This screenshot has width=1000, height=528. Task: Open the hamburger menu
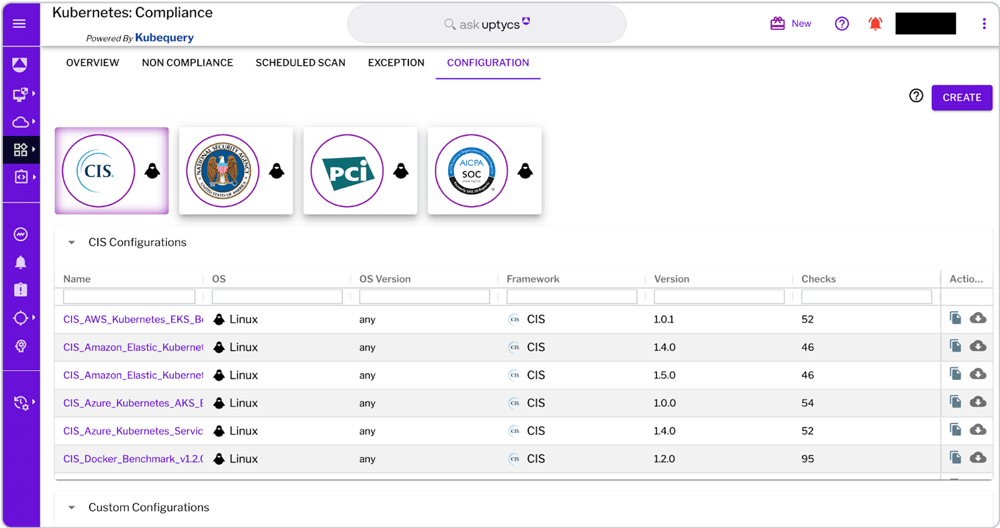tap(19, 24)
